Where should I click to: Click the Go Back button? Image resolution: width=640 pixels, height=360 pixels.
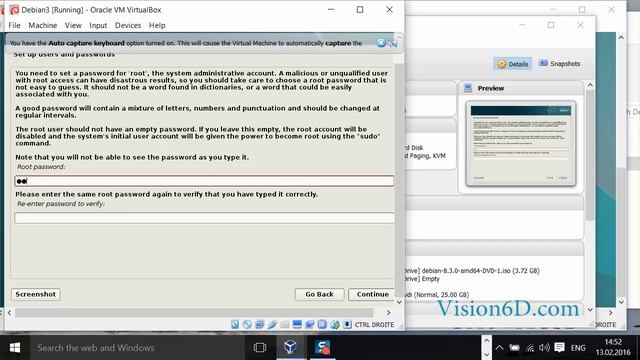(319, 294)
